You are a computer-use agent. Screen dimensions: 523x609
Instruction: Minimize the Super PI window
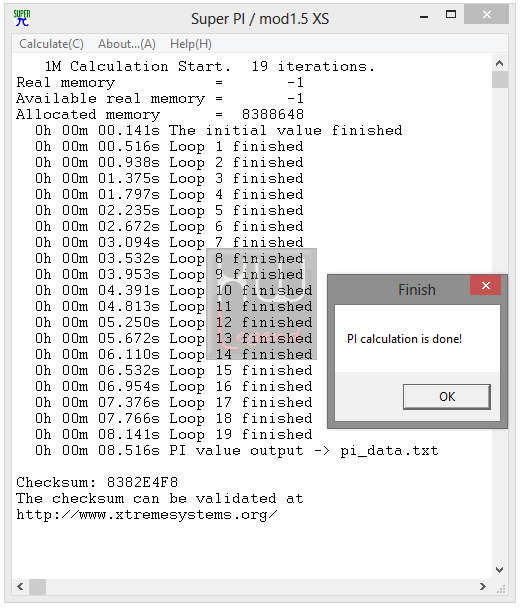[x=424, y=17]
